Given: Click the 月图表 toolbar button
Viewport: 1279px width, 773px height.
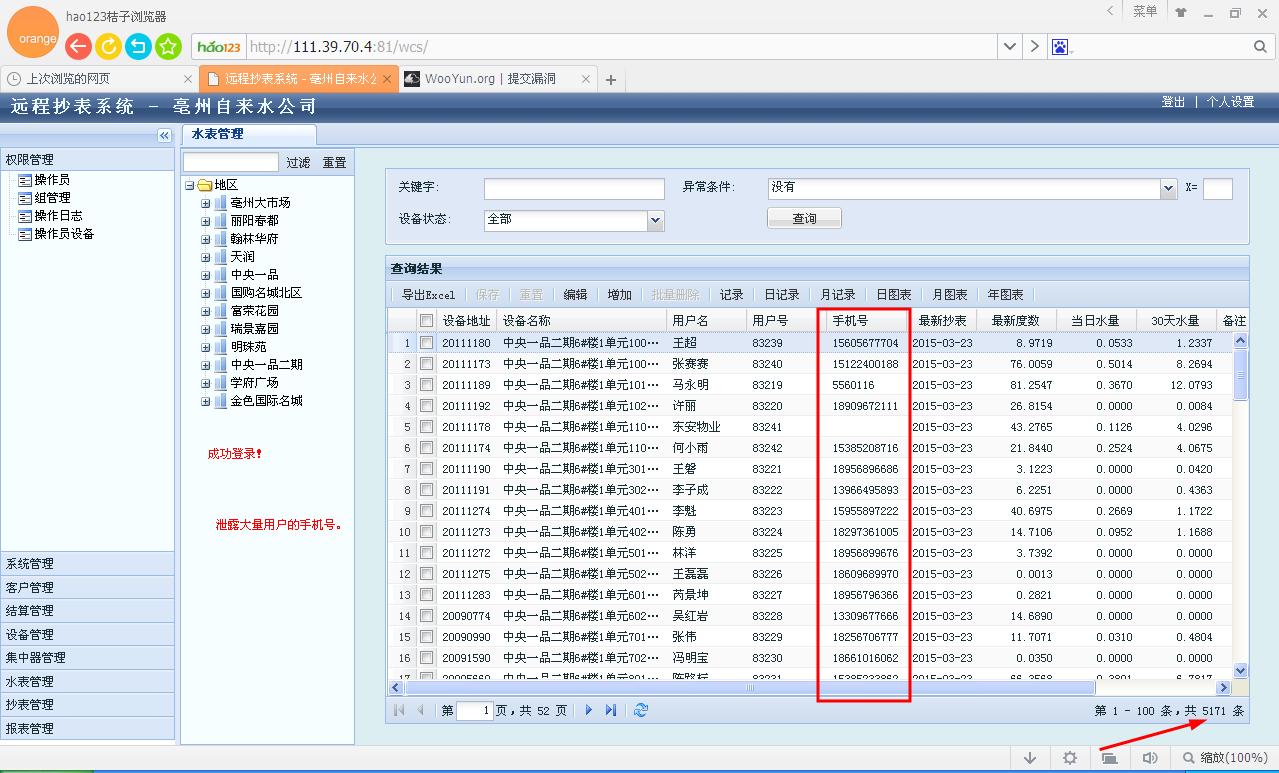Looking at the screenshot, I should tap(949, 295).
